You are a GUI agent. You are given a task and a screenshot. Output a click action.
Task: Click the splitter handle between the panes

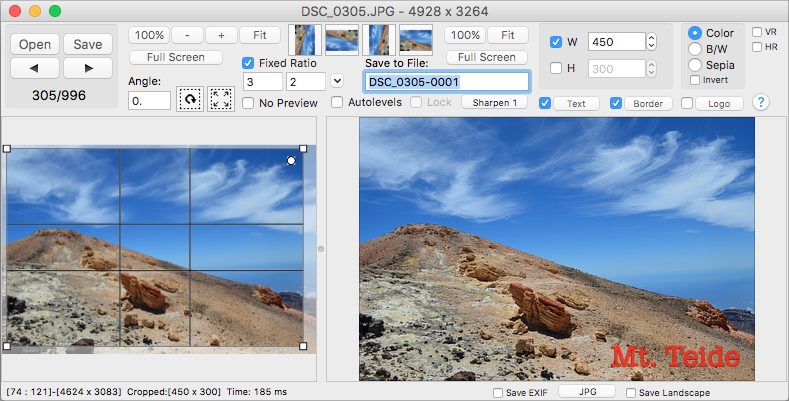point(321,249)
